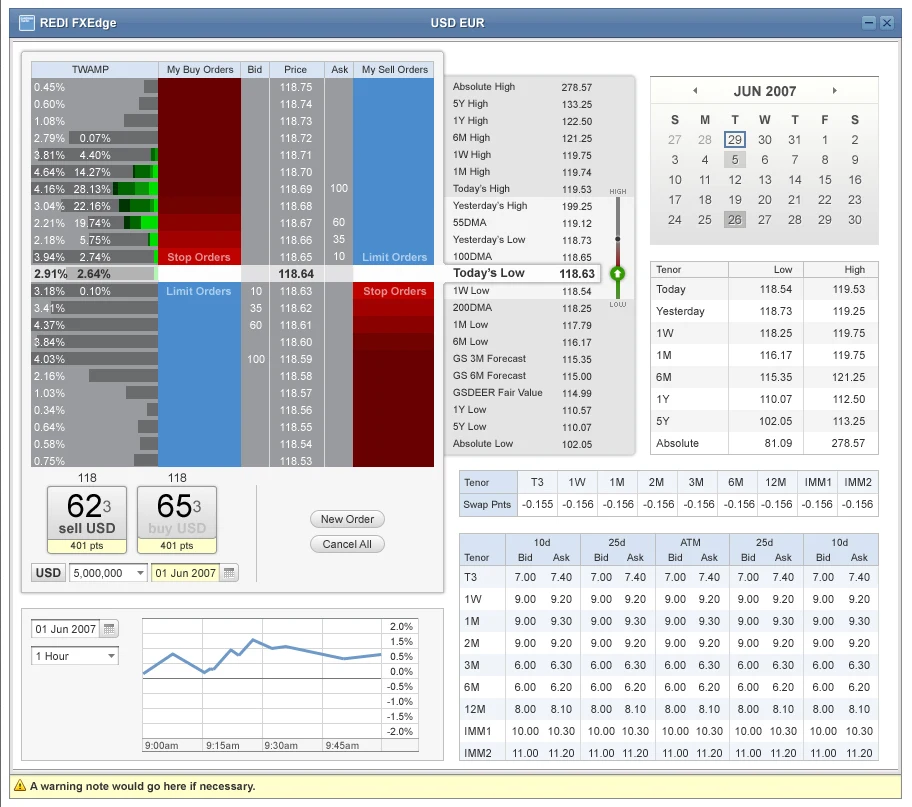
Task: Click the bid size 100 at 118.59
Action: click(255, 359)
